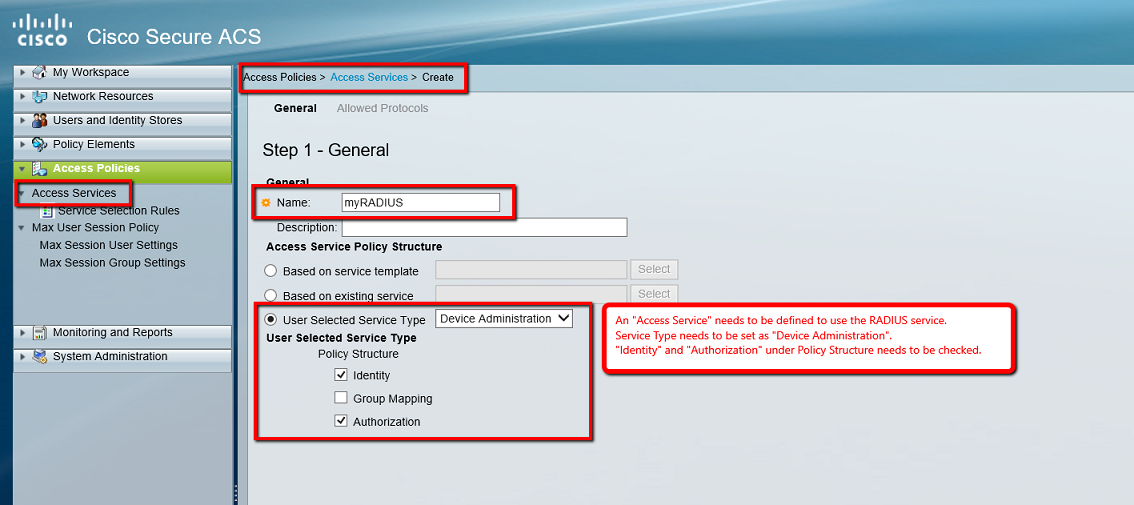Open Max Session Group Settings
The width and height of the screenshot is (1134, 505).
click(112, 263)
